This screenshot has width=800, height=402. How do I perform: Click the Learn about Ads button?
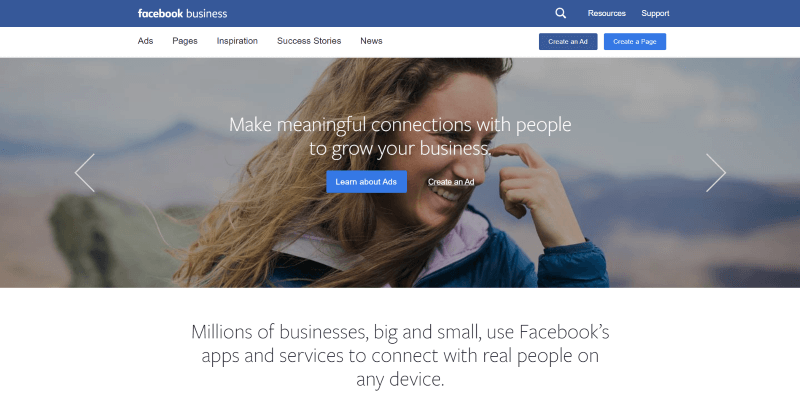tap(366, 182)
